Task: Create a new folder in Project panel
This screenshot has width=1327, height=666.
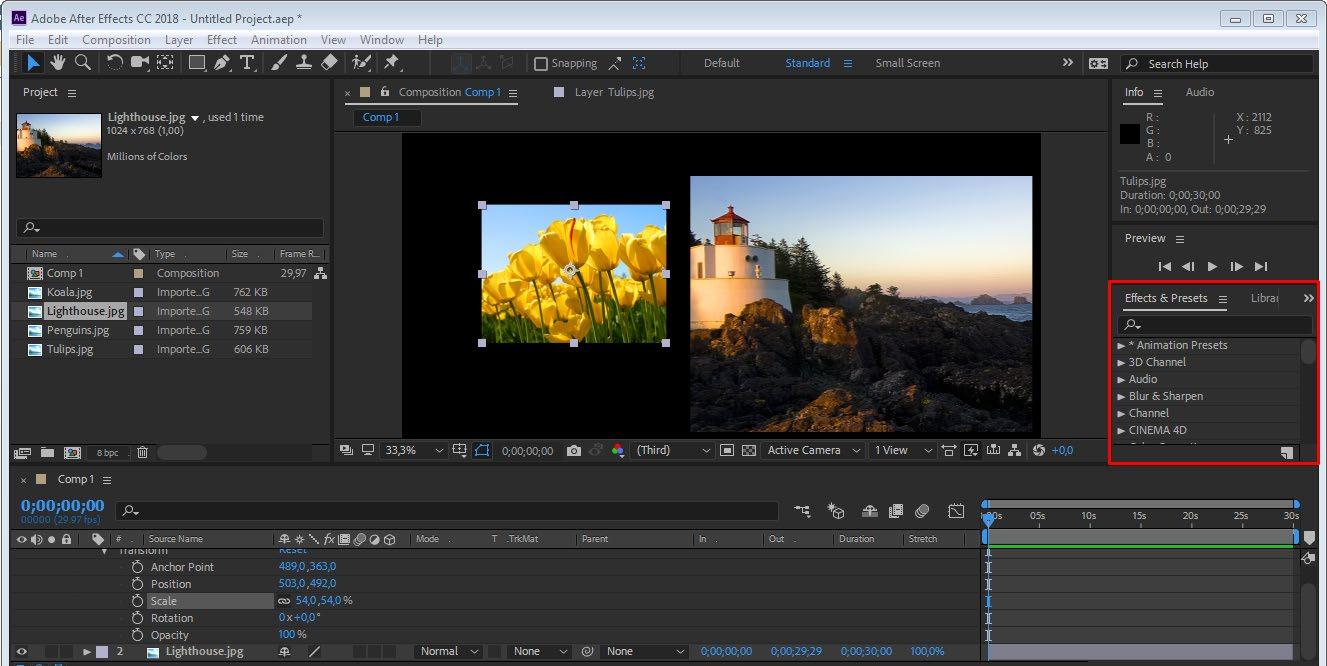Action: click(46, 452)
